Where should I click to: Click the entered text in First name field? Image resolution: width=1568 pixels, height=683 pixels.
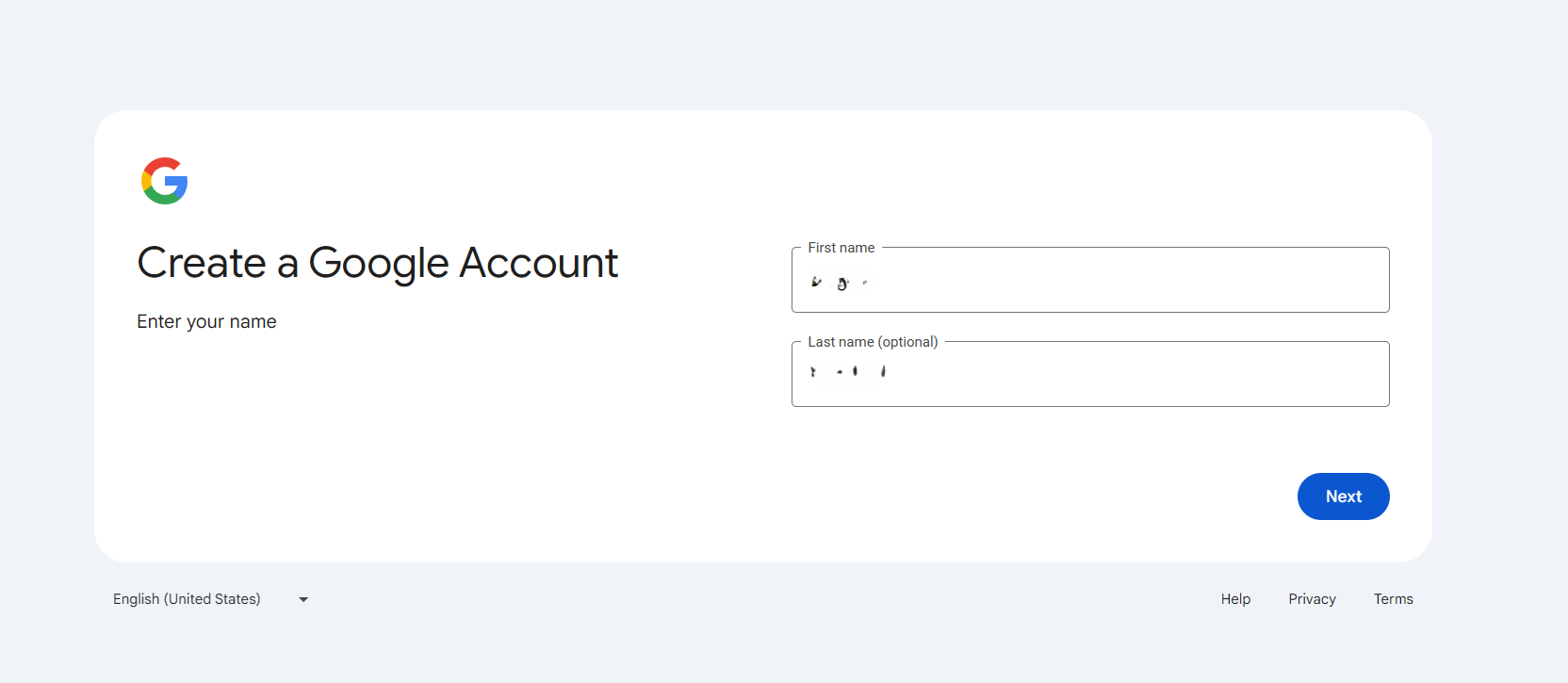[840, 282]
